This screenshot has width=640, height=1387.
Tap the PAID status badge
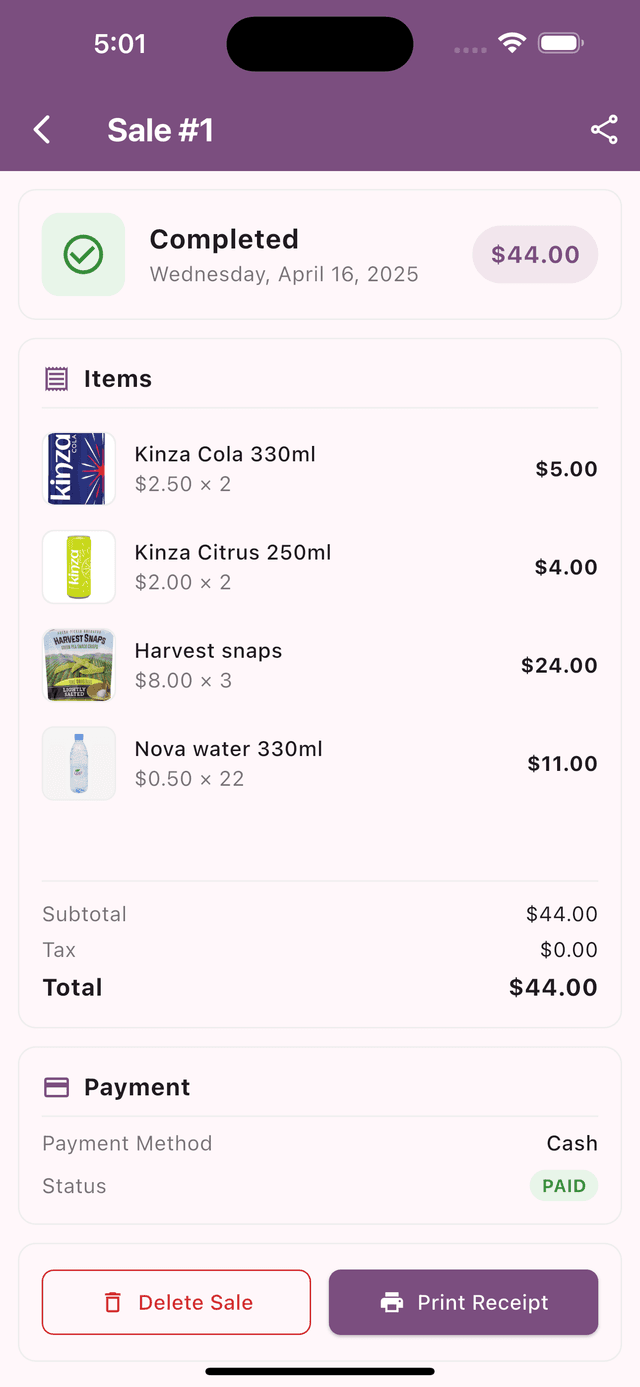coord(564,1186)
